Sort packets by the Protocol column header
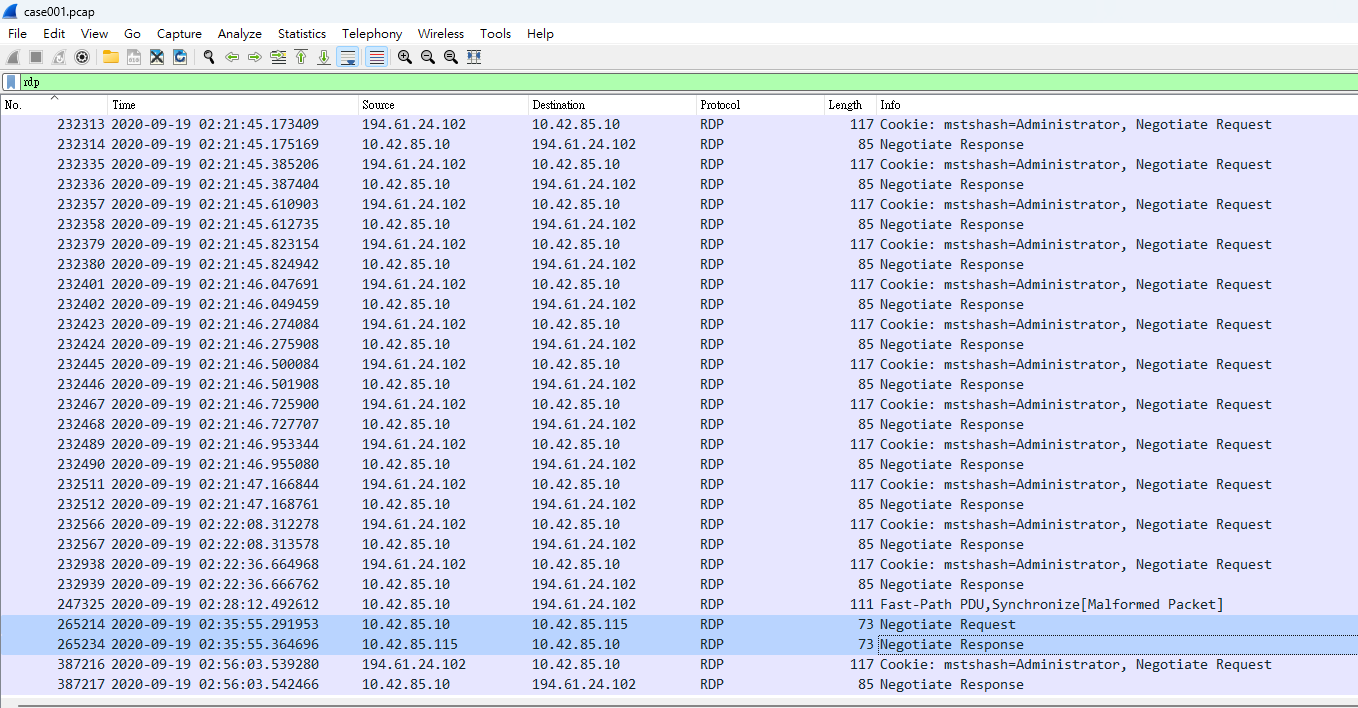1358x708 pixels. [x=760, y=105]
